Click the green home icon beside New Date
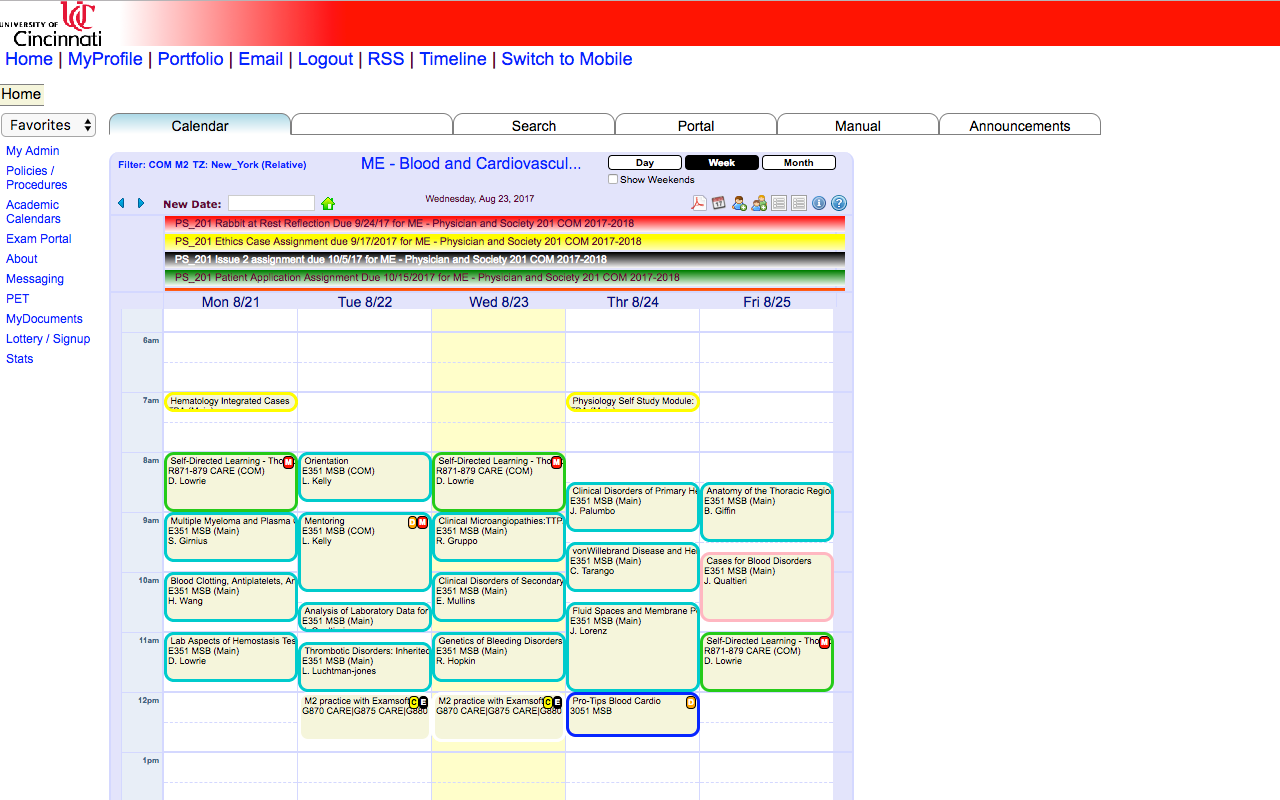This screenshot has height=800, width=1280. [x=328, y=203]
